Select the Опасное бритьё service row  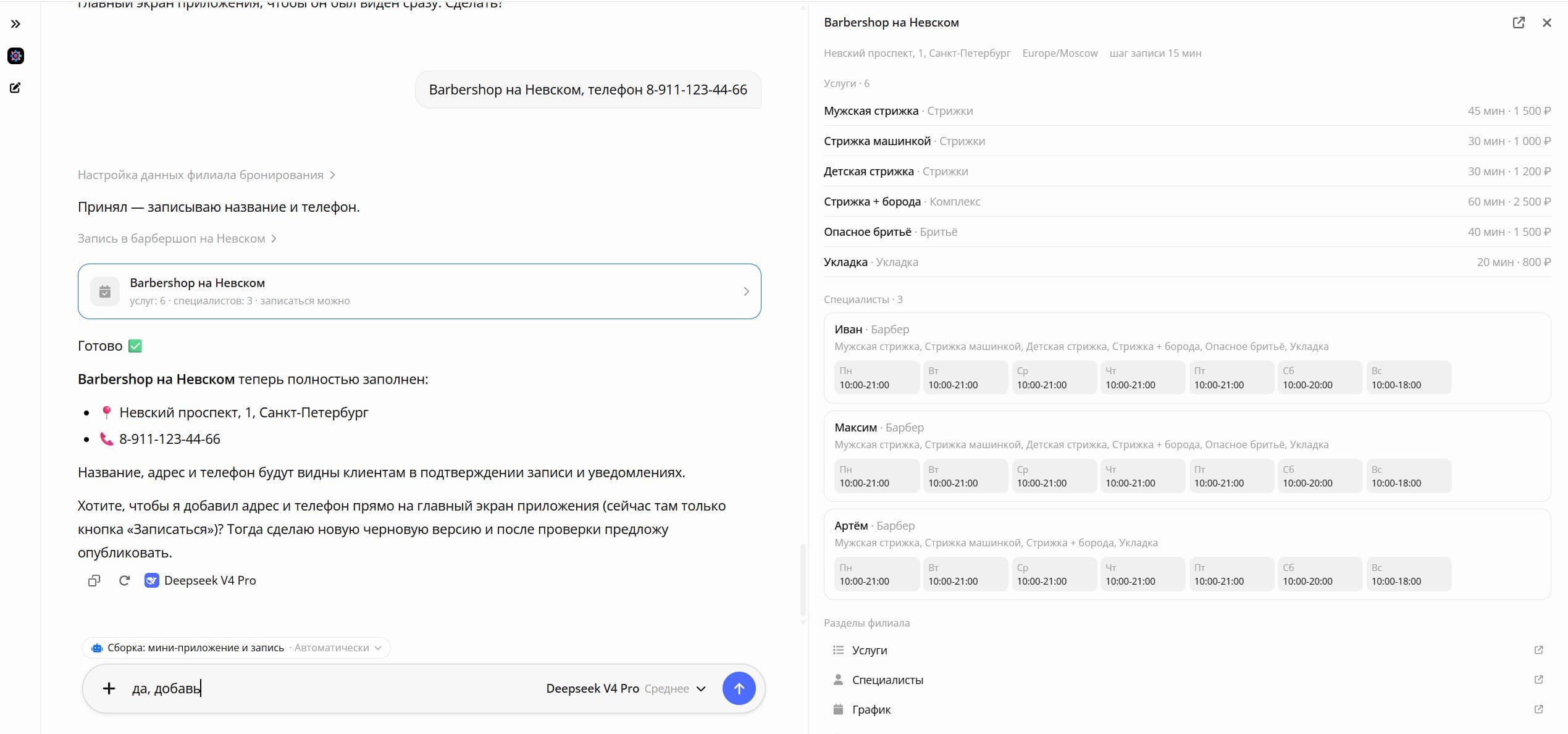tap(1188, 232)
